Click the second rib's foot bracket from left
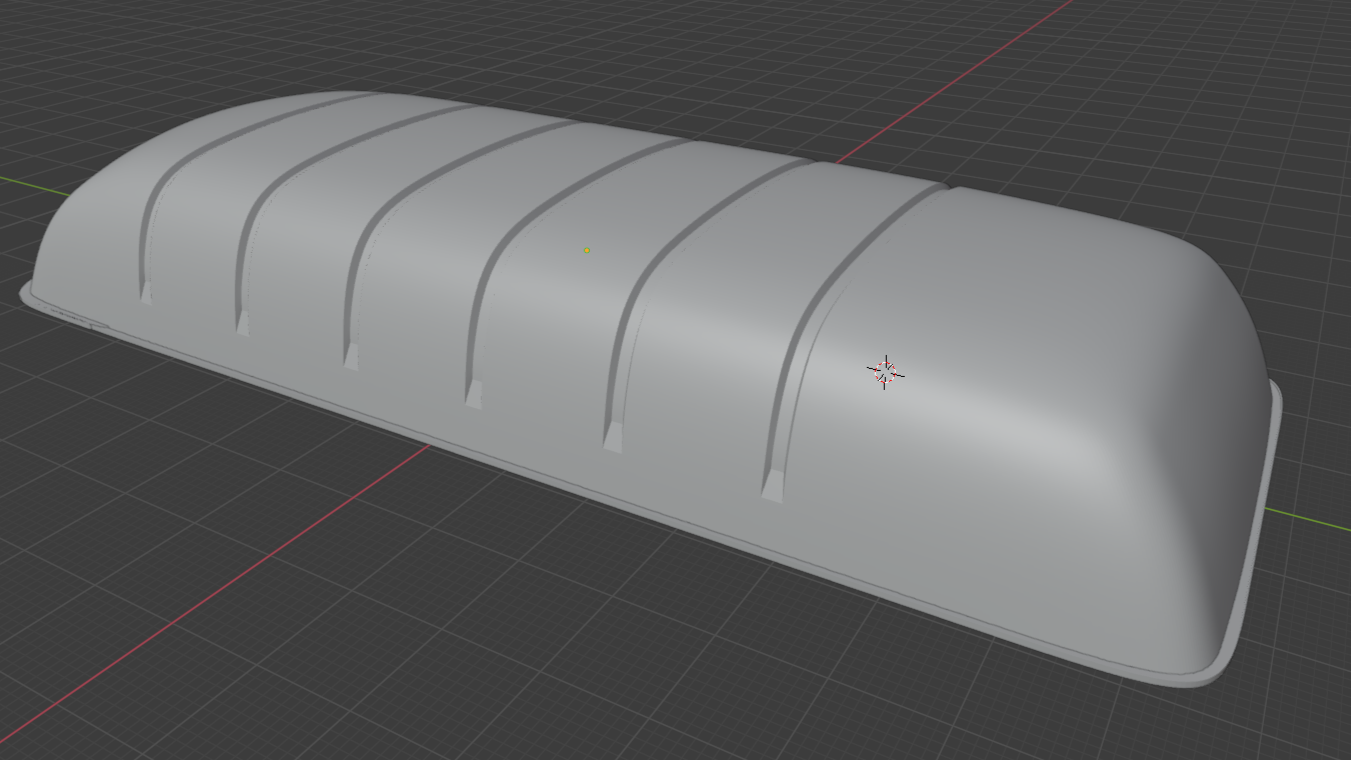1351x760 pixels. (242, 322)
